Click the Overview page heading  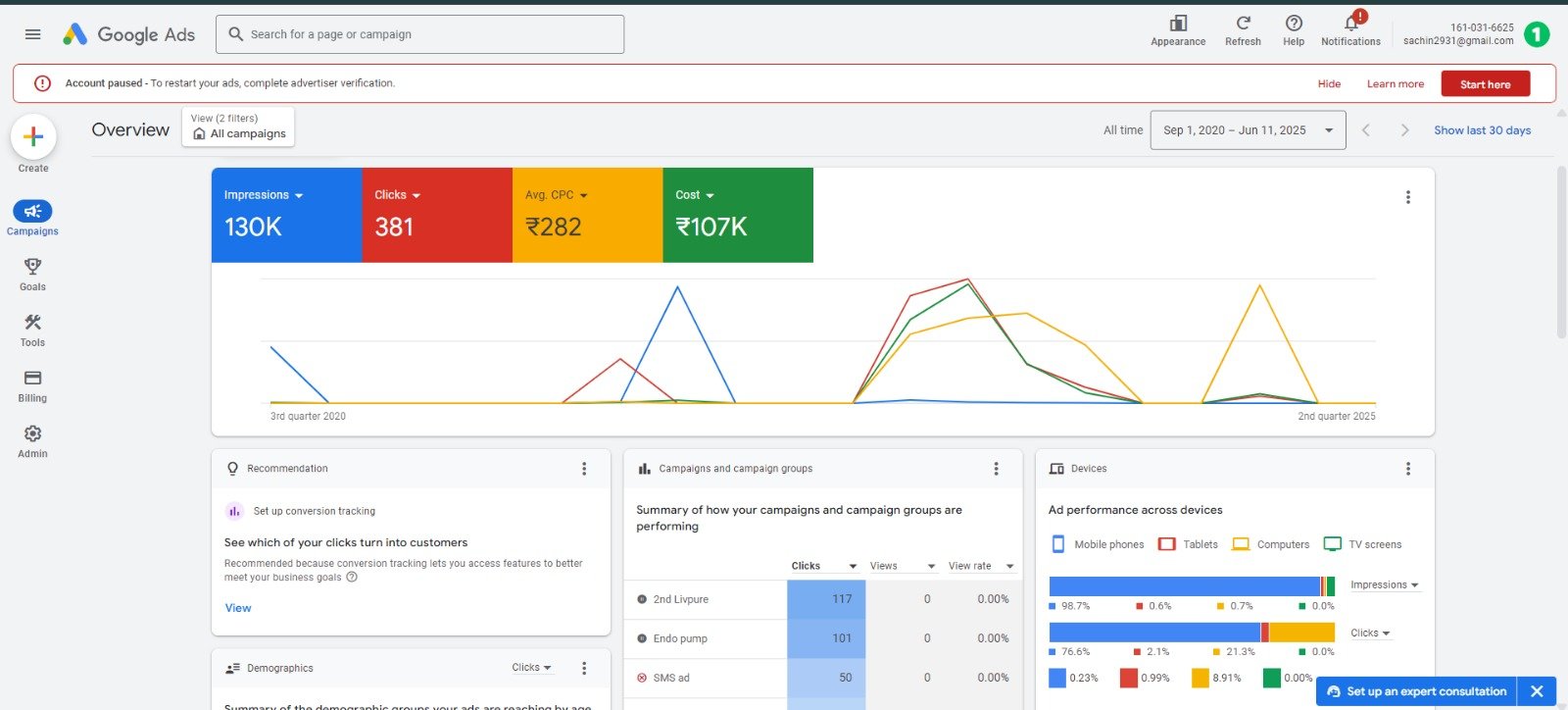coord(130,129)
